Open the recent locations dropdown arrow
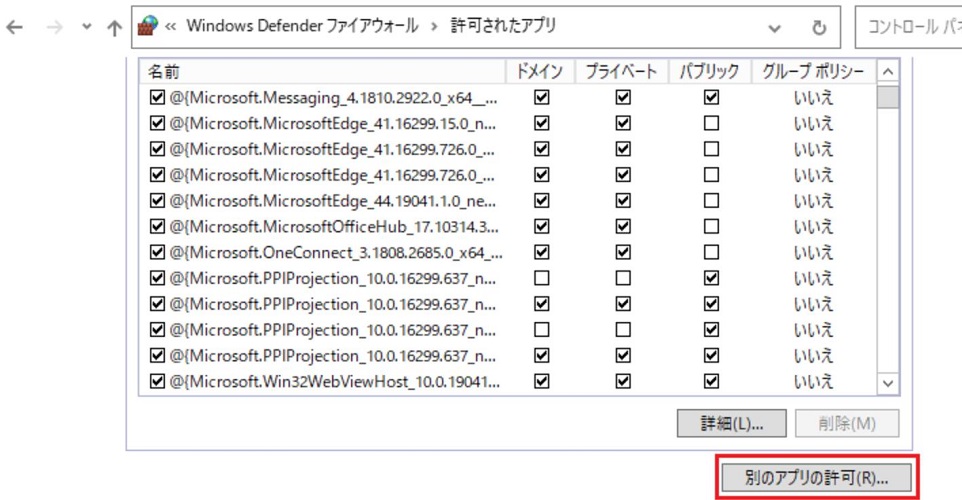Image resolution: width=962 pixels, height=500 pixels. 87,27
